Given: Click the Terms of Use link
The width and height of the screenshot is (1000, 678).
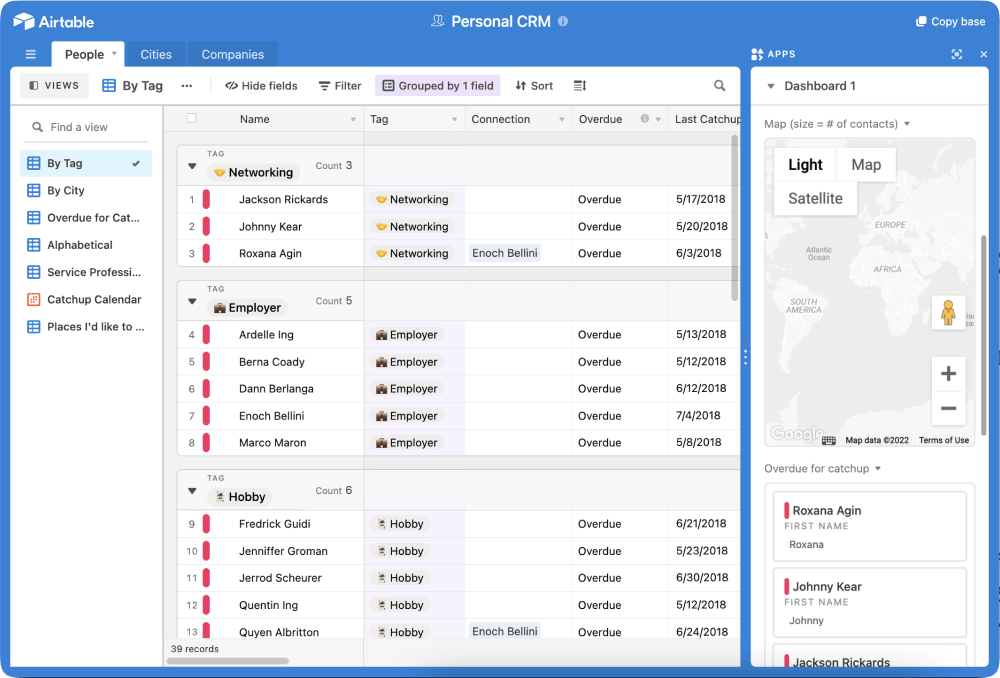Looking at the screenshot, I should point(944,440).
